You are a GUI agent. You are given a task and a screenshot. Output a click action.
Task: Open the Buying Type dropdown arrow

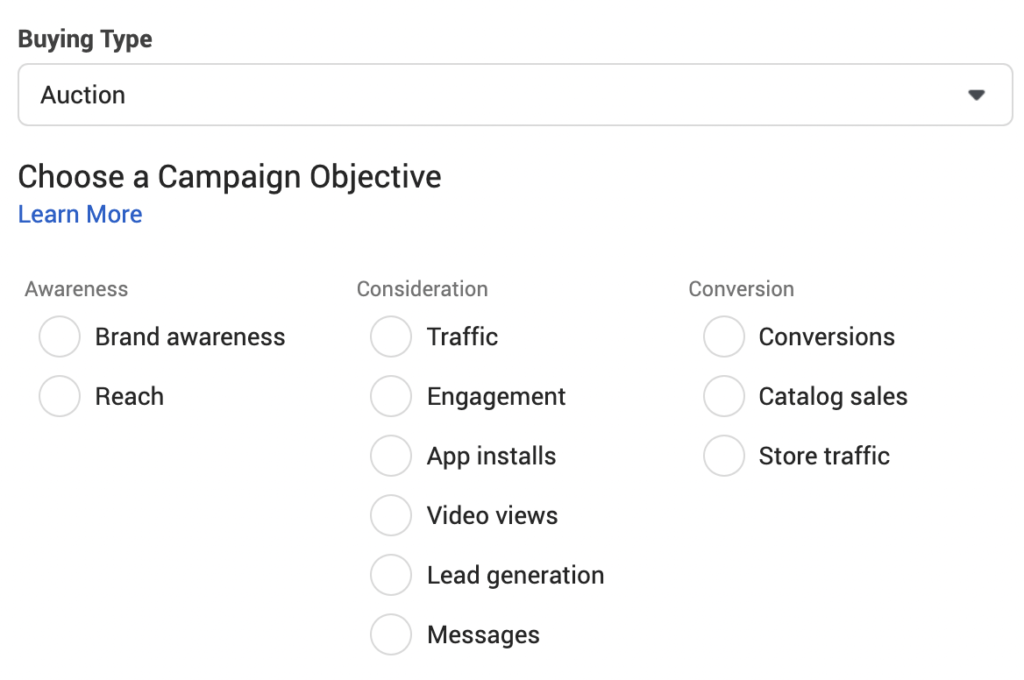(x=976, y=95)
